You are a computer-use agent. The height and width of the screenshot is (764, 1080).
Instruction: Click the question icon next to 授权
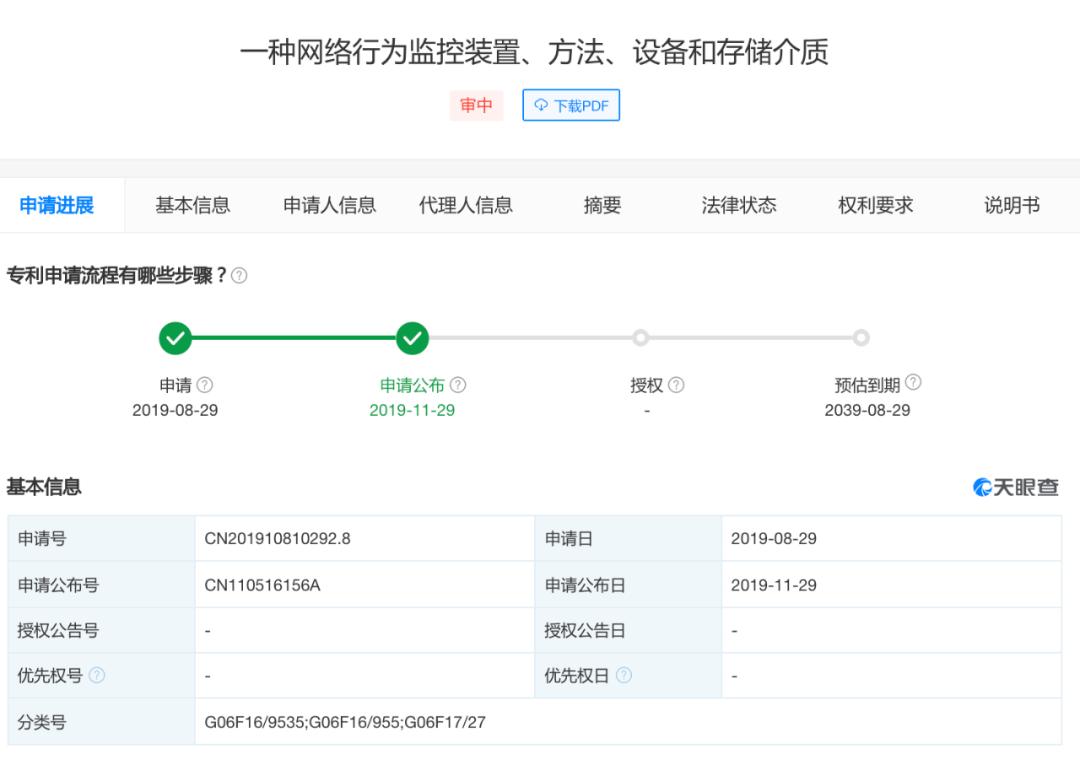pos(676,385)
